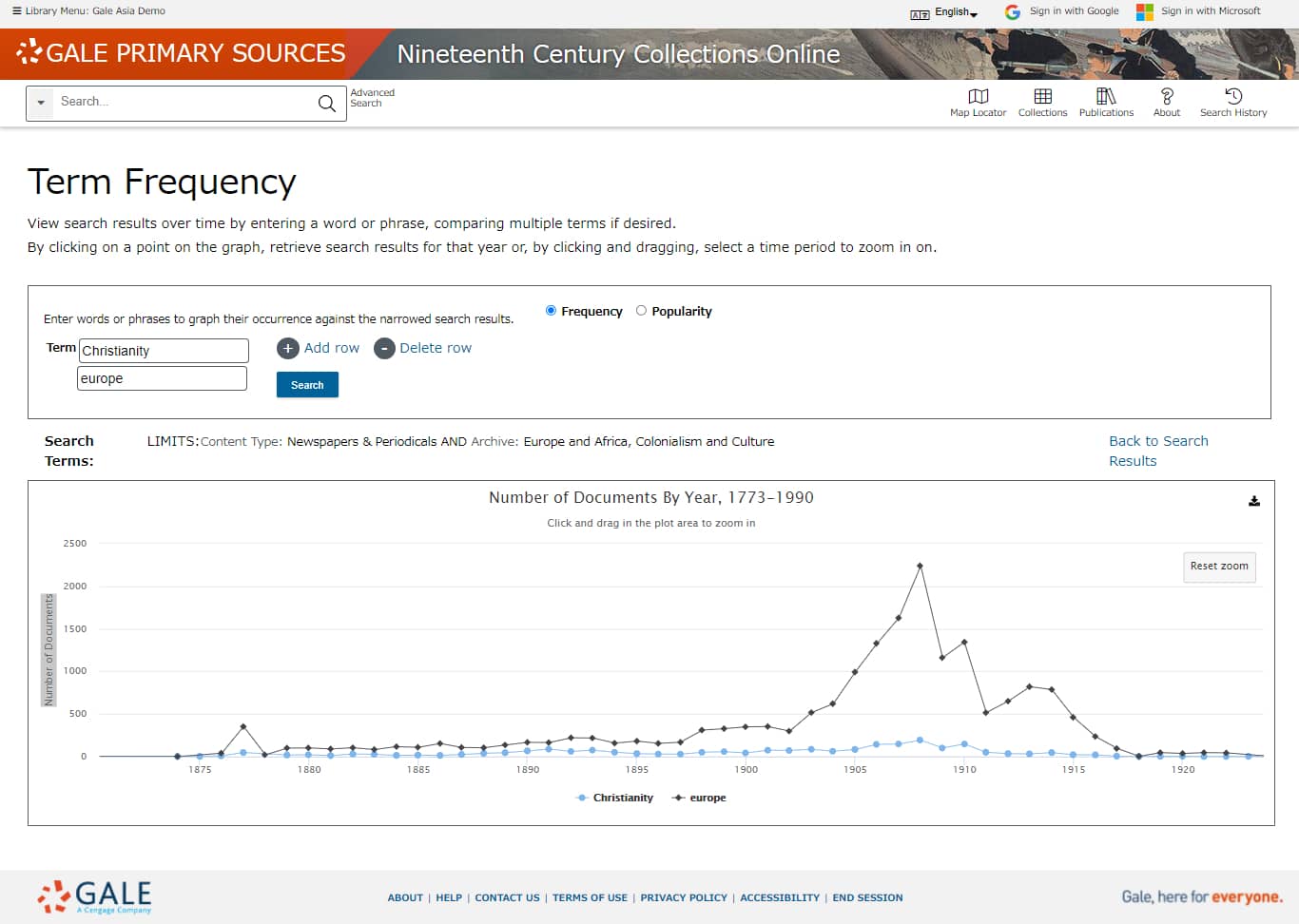Viewport: 1299px width, 924px height.
Task: Click the Microsoft logo icon
Action: coord(1145,12)
